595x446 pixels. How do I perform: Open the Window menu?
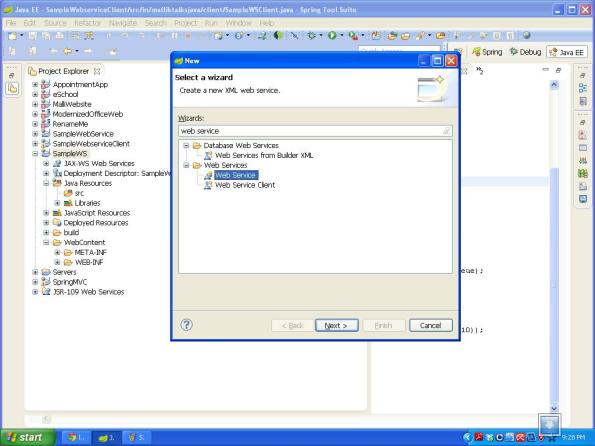(238, 23)
